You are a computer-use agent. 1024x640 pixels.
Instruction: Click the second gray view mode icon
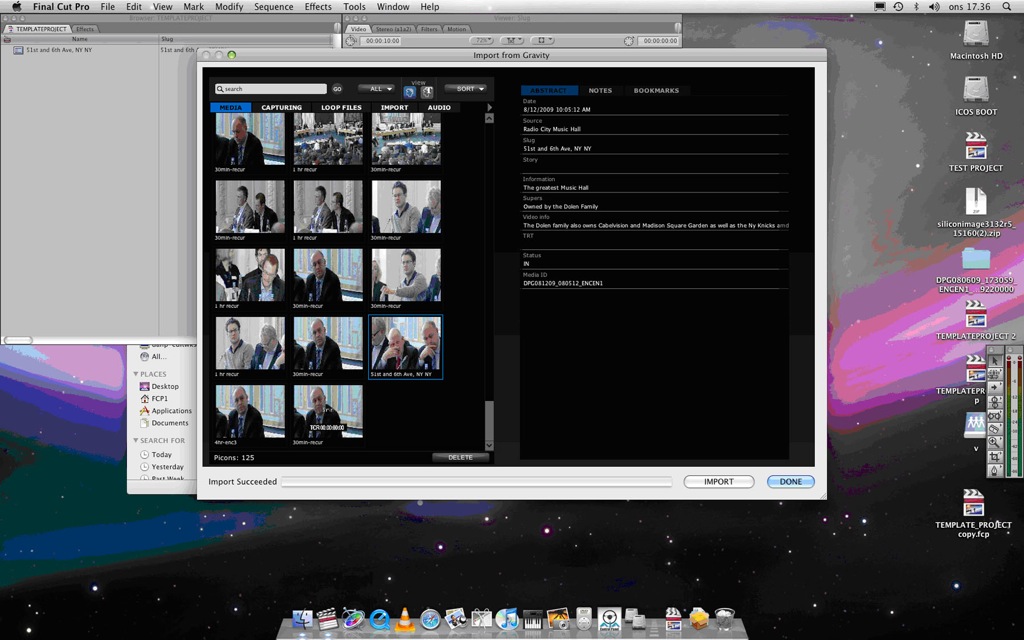coord(427,92)
